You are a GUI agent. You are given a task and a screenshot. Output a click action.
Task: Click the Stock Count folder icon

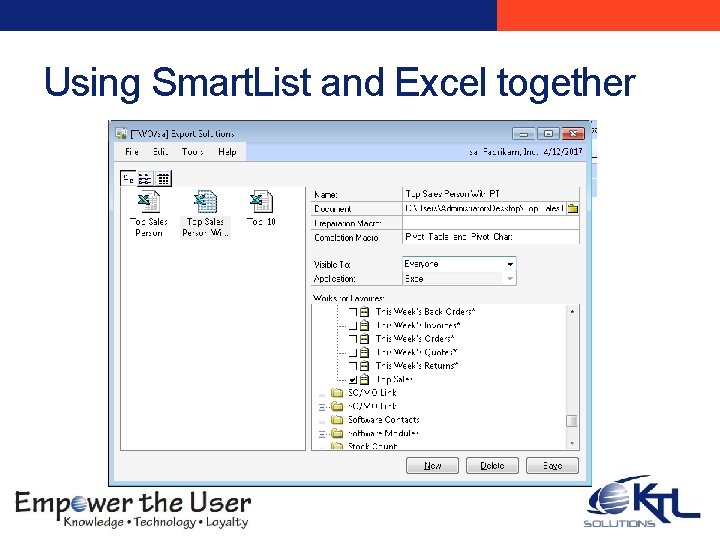tap(338, 445)
